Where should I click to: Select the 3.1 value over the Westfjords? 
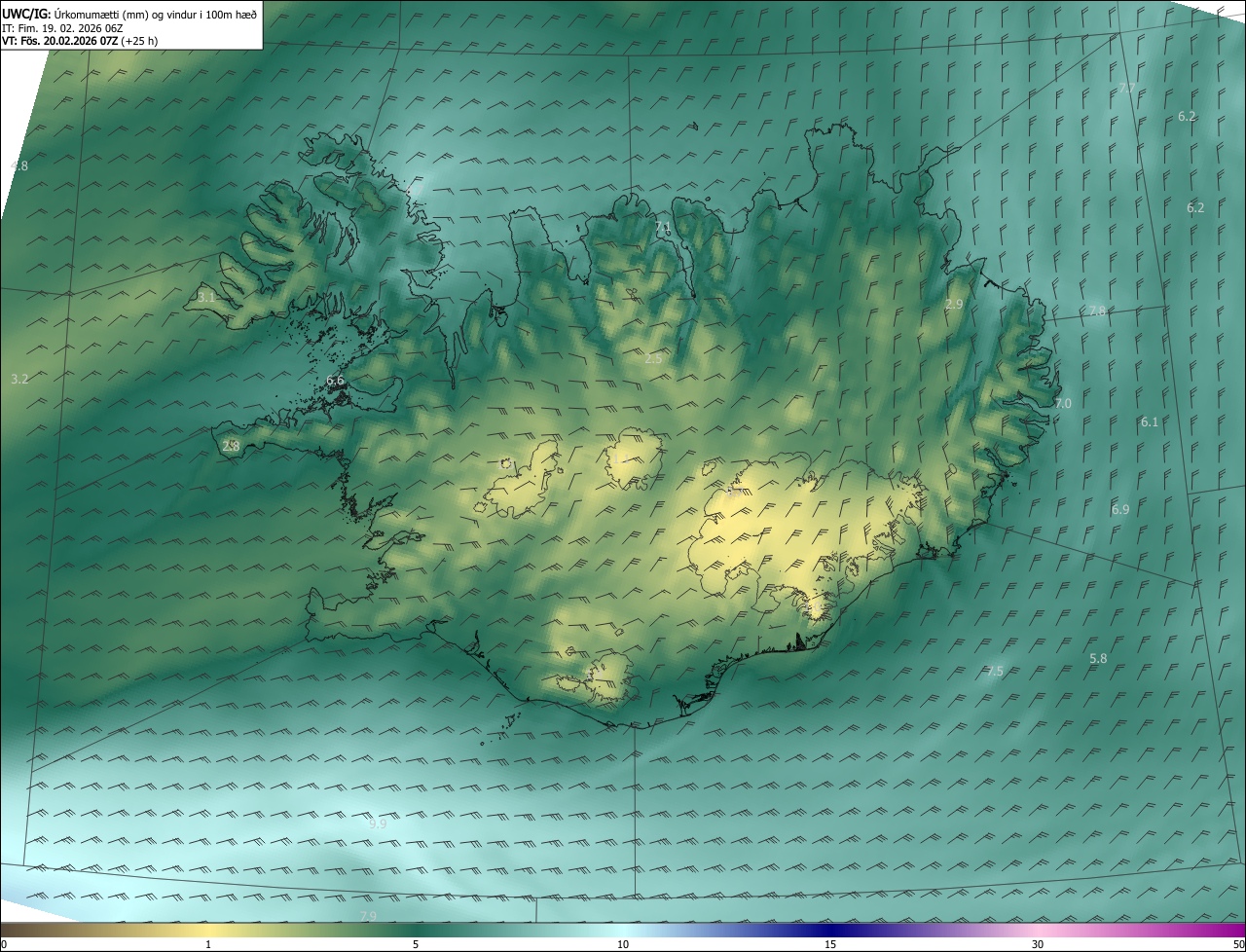tap(205, 297)
